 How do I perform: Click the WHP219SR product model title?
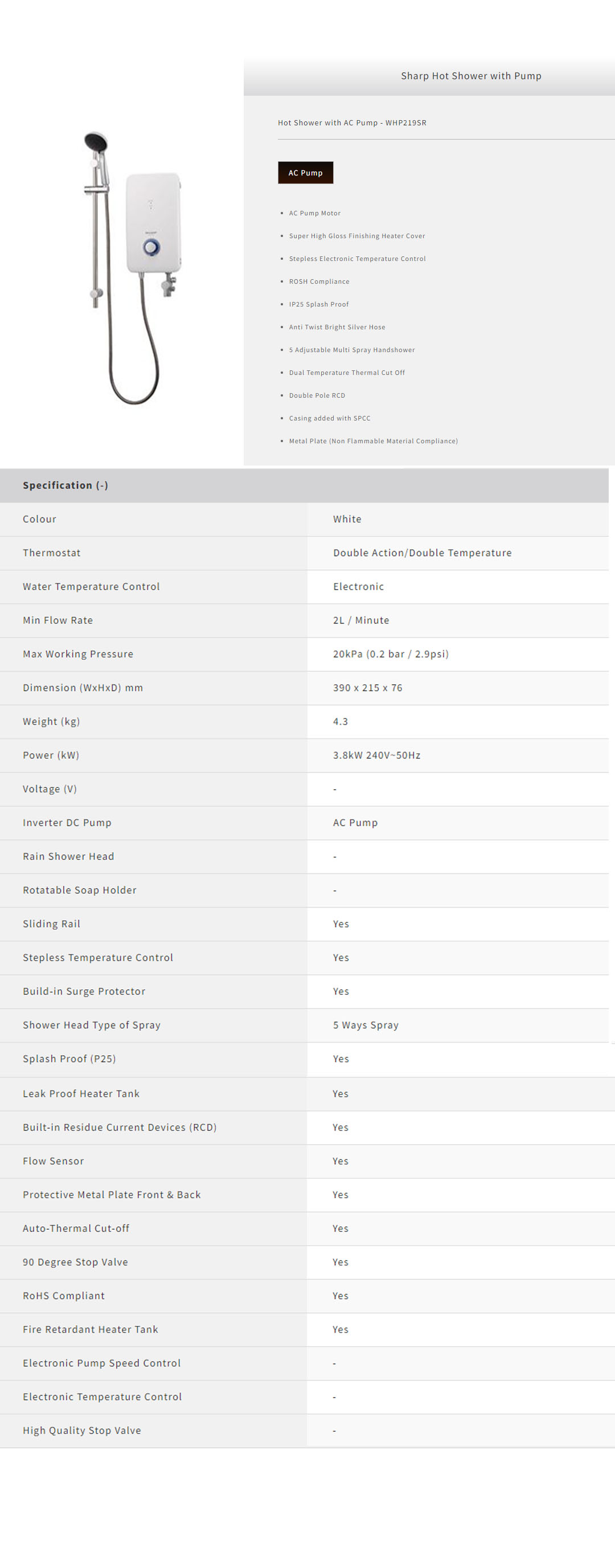pos(351,123)
